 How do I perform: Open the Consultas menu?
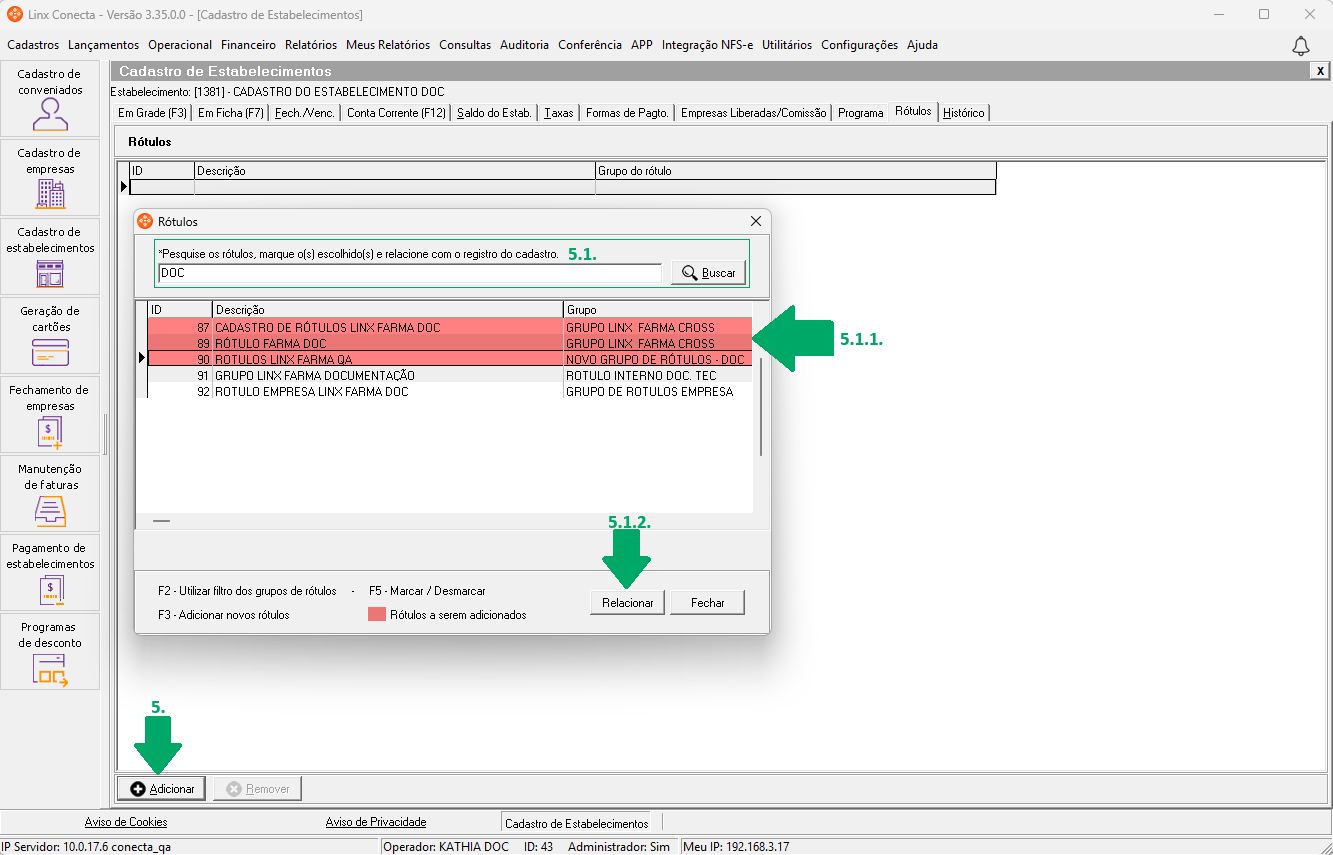(x=465, y=45)
